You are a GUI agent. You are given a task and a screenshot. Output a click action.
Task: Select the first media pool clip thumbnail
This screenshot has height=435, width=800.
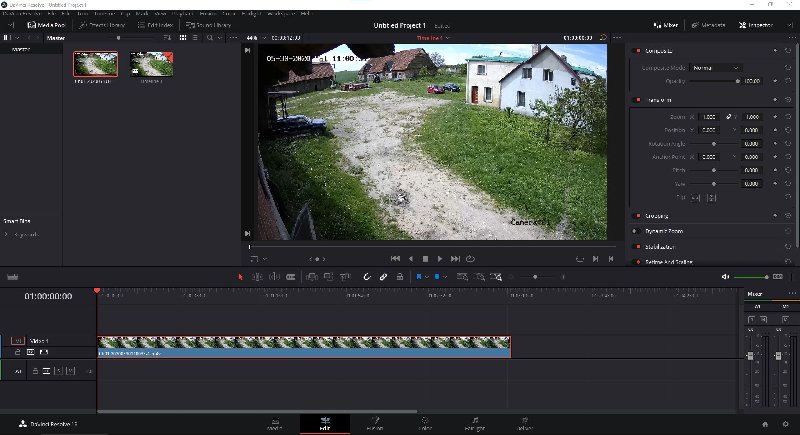click(95, 64)
